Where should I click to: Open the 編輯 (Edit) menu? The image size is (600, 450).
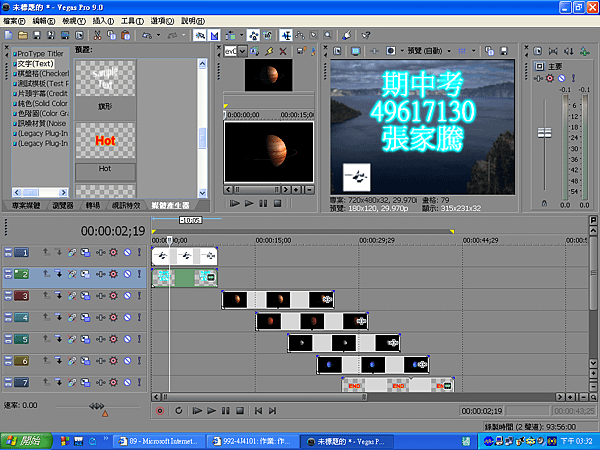coord(44,21)
